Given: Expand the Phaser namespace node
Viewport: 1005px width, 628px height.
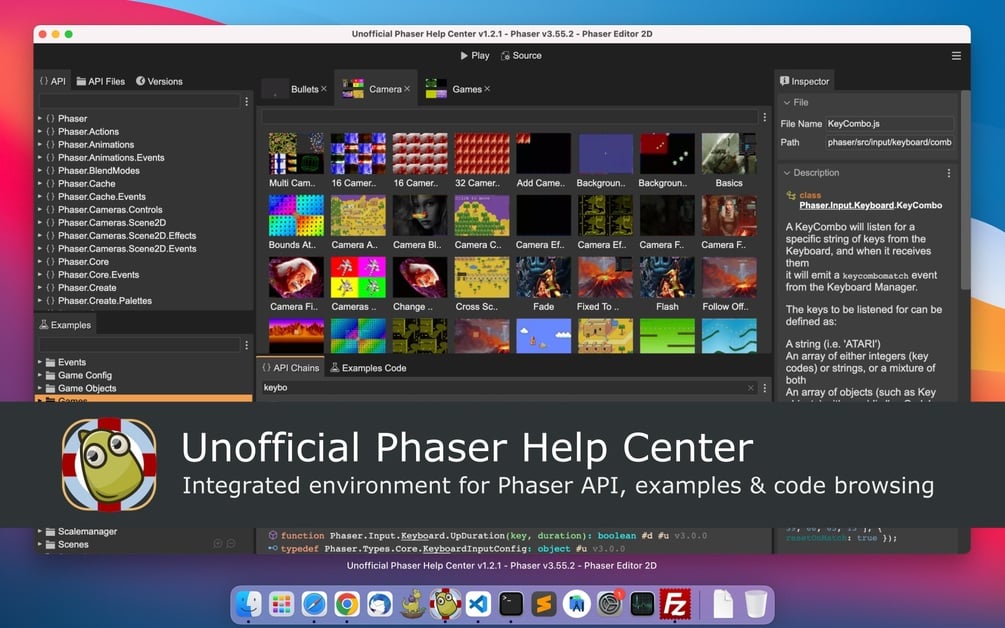Looking at the screenshot, I should coord(40,119).
